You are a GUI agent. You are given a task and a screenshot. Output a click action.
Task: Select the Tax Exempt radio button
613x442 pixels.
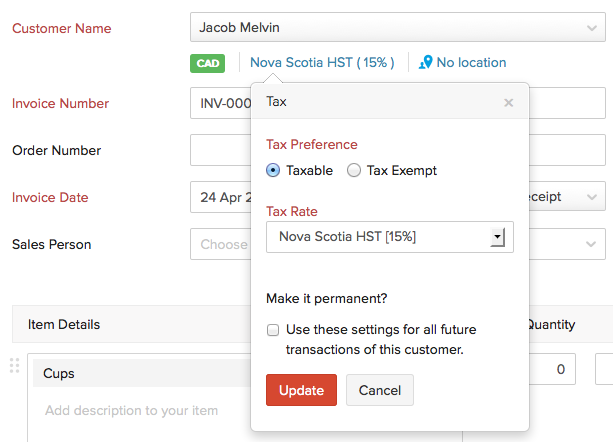[x=353, y=170]
